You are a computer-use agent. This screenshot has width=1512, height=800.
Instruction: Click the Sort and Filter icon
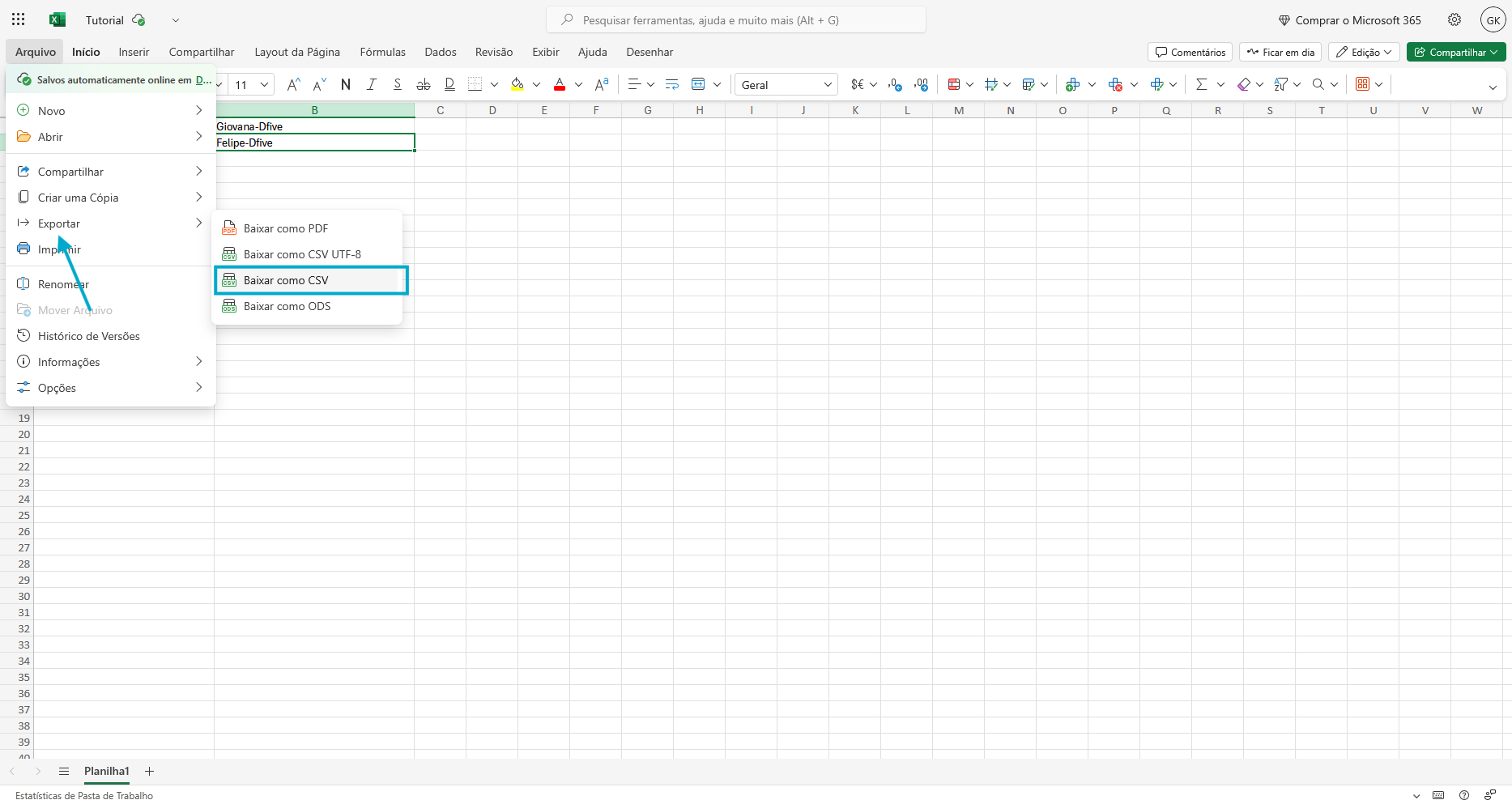1280,84
